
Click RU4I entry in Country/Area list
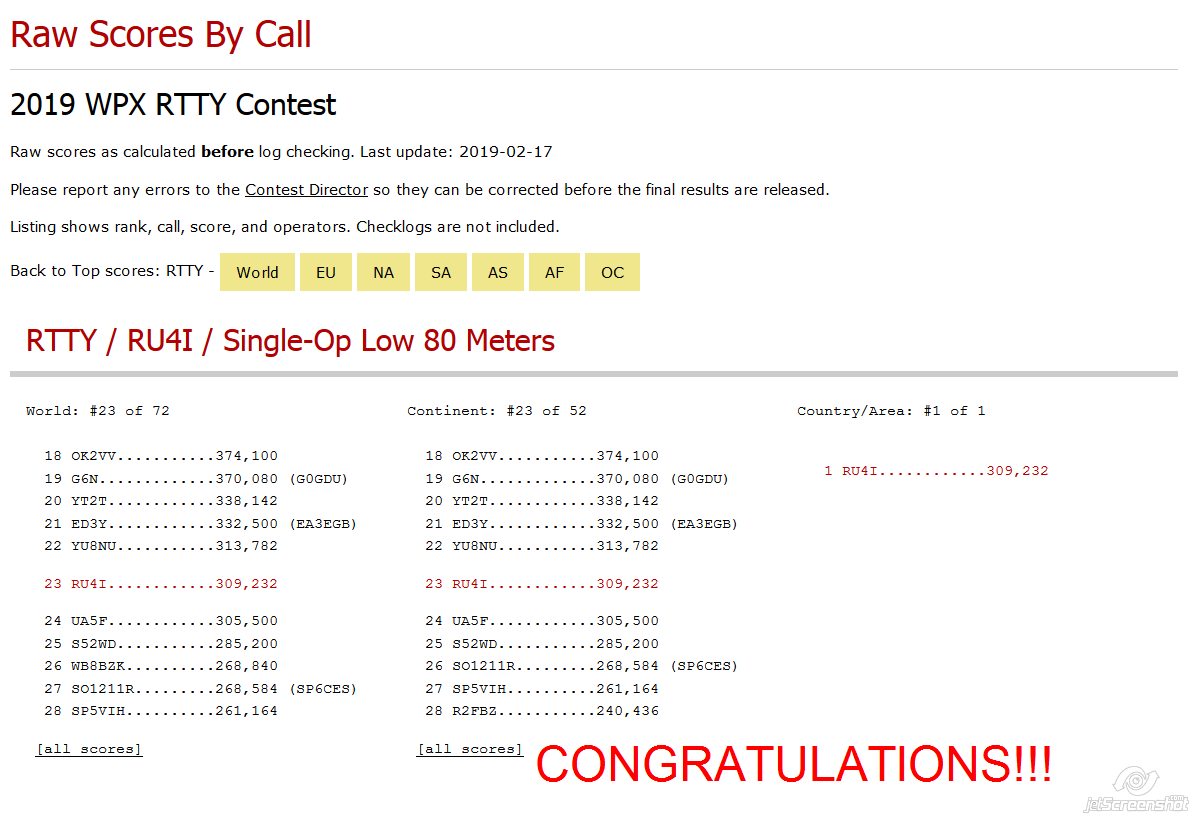pyautogui.click(x=936, y=471)
